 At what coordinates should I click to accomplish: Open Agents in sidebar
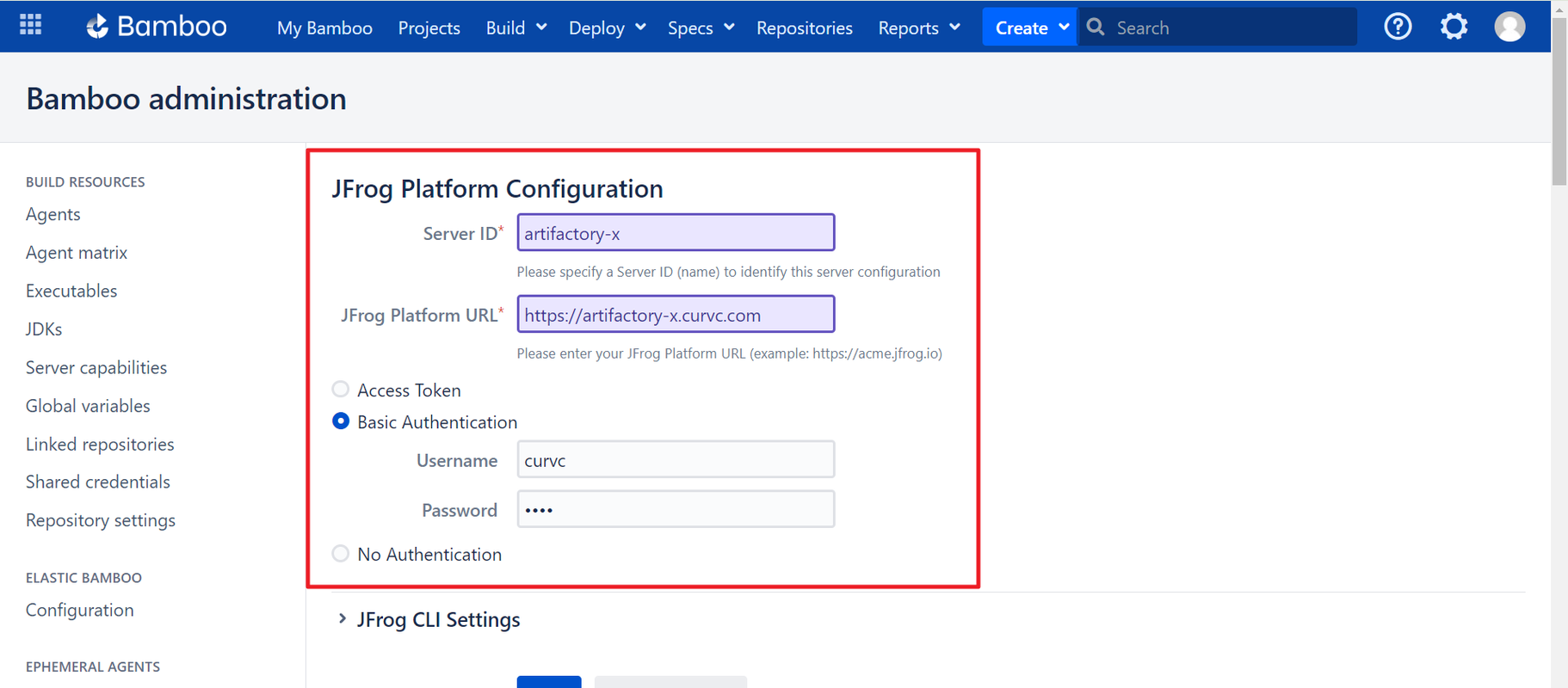(x=53, y=214)
